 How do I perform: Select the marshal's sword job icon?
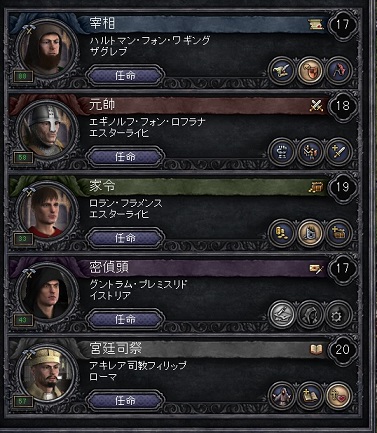pyautogui.click(x=338, y=152)
